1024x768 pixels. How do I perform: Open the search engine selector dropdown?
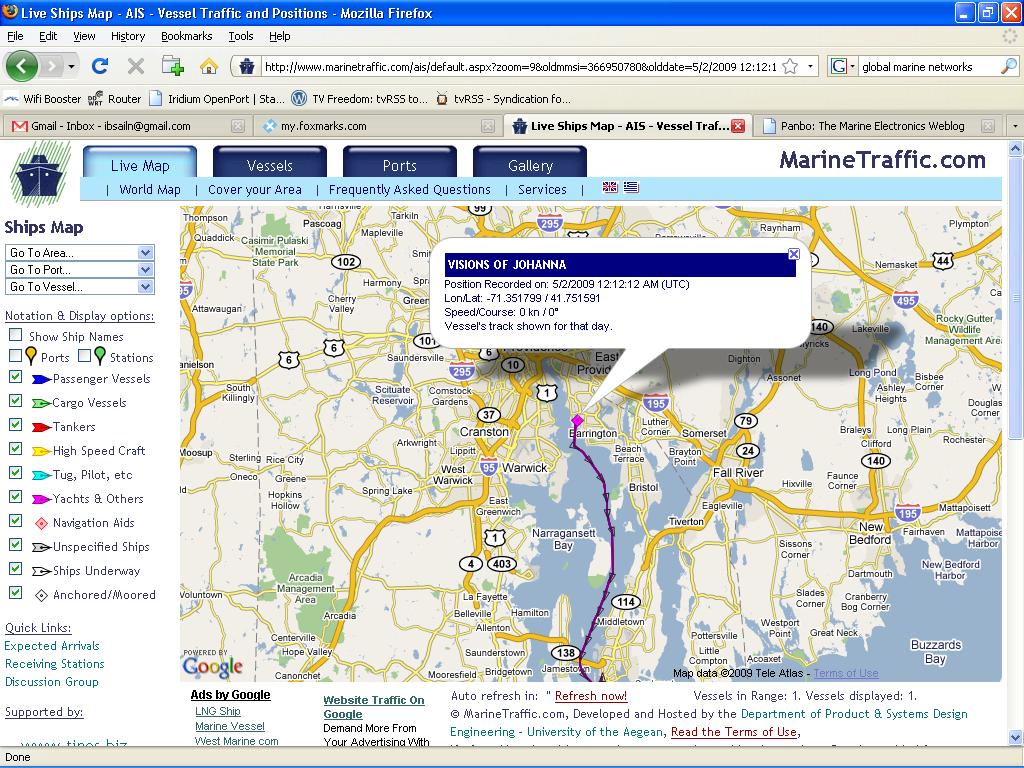click(x=842, y=66)
